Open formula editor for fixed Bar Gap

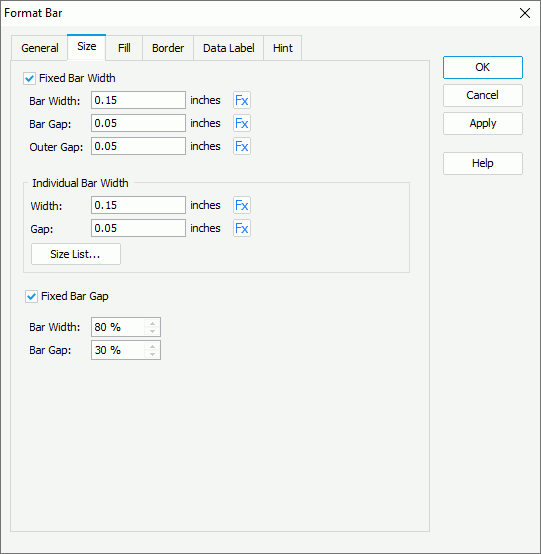(242, 123)
